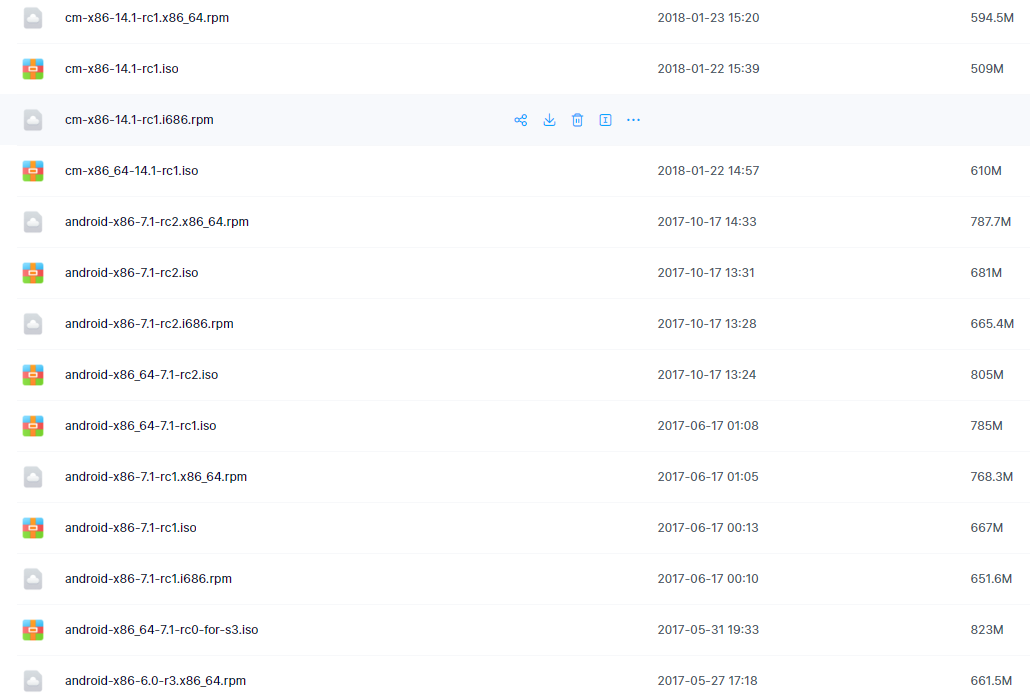Click archive icon of android-x86_64-7.1-rc2.iso
1030x693 pixels.
tap(33, 375)
